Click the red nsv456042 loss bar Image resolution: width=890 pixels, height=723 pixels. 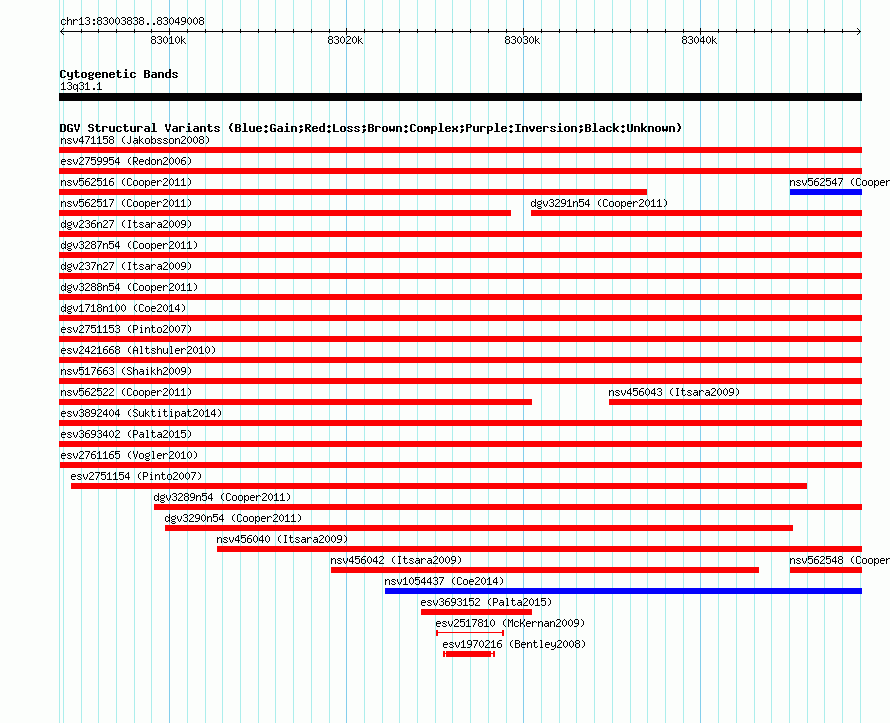545,570
